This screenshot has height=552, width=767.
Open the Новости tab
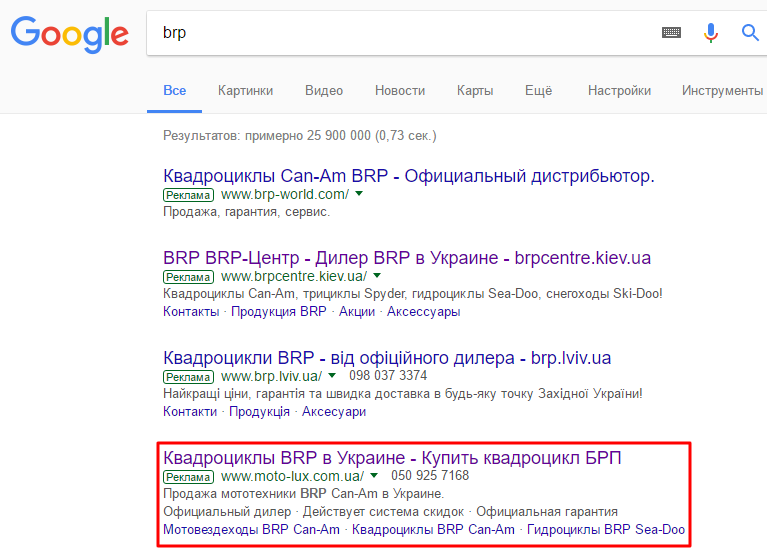pyautogui.click(x=400, y=91)
